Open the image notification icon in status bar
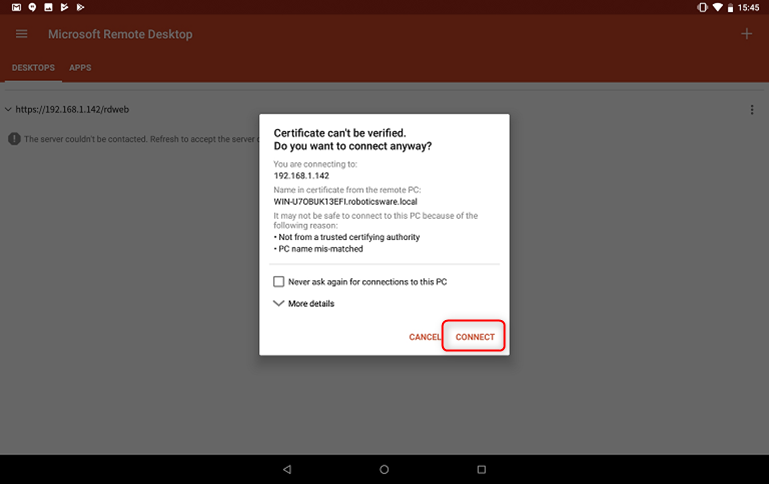This screenshot has width=769, height=484. tap(48, 7)
